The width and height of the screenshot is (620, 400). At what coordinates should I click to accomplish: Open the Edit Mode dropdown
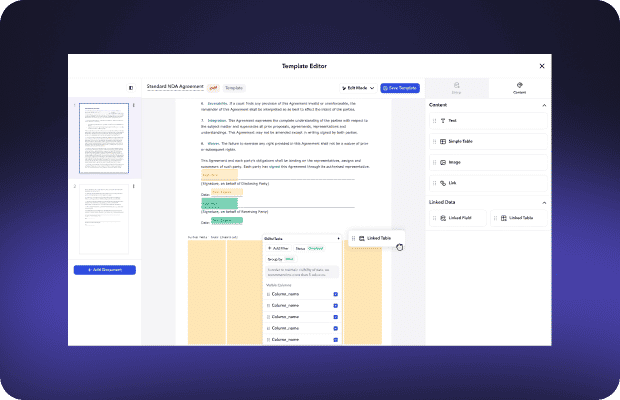(358, 88)
